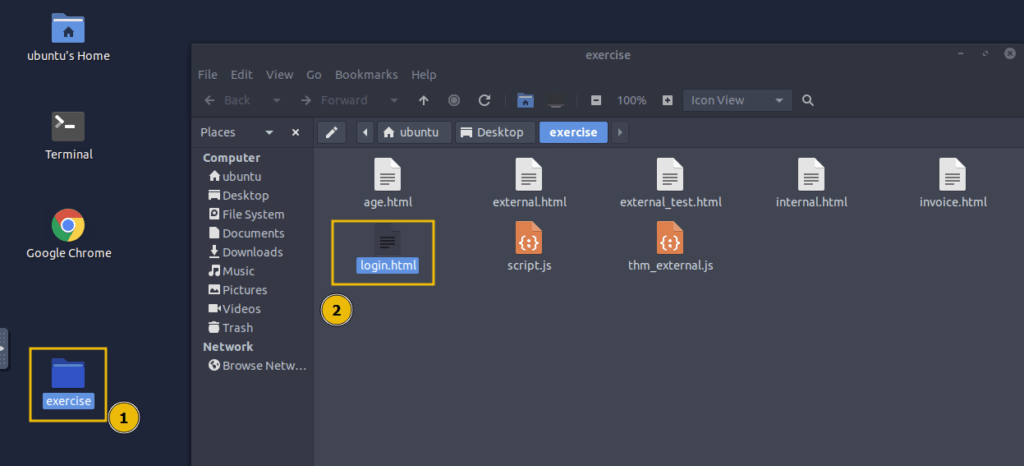This screenshot has height=466, width=1024.
Task: Open Browse Network in the sidebar
Action: click(x=255, y=365)
